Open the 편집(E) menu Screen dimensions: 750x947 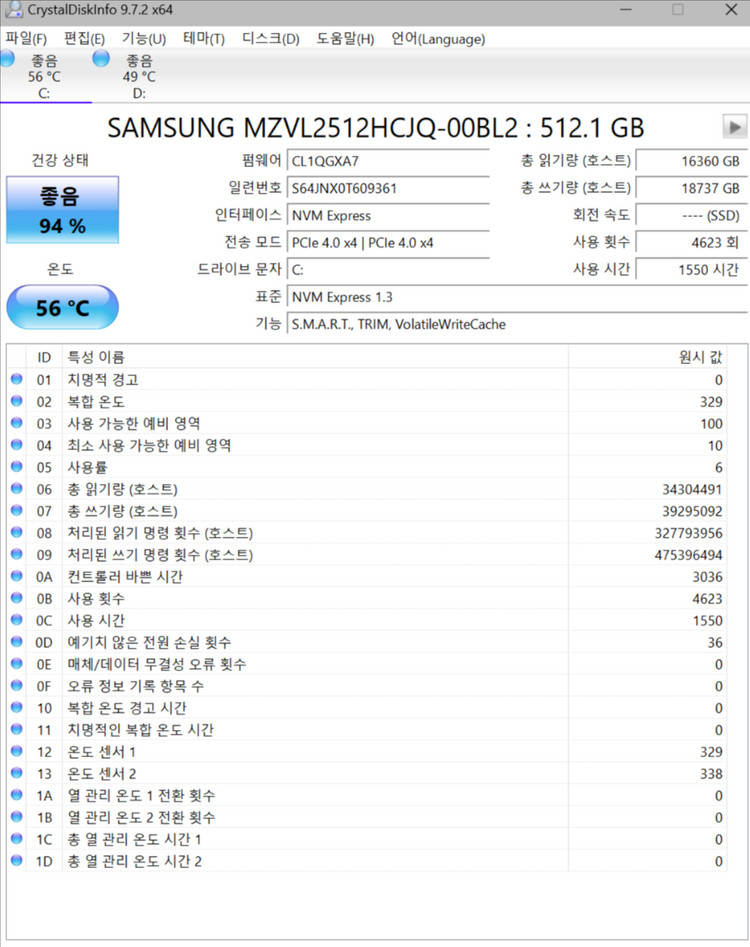tap(85, 39)
